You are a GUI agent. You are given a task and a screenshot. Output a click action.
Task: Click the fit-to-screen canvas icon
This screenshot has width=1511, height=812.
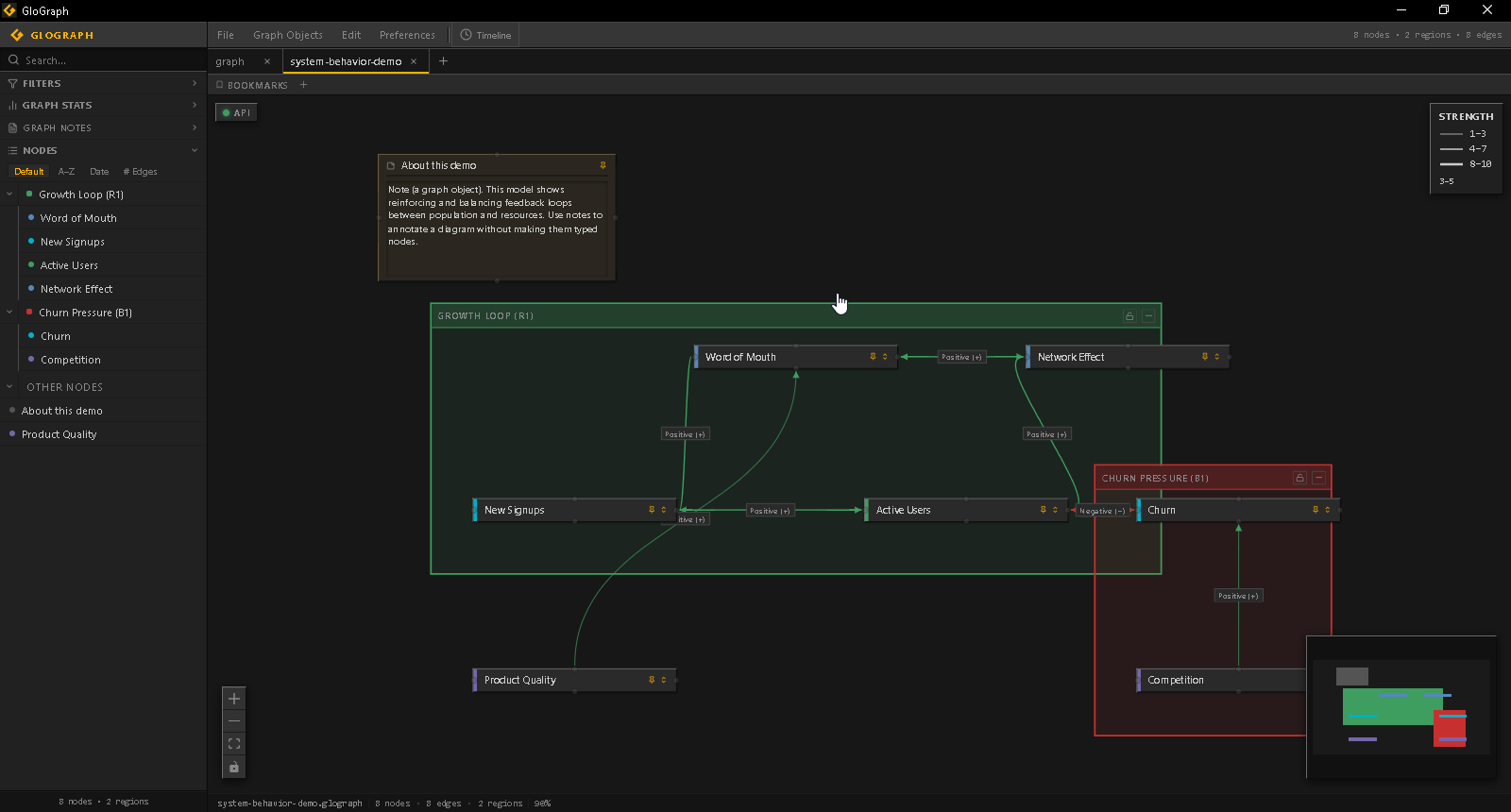(x=234, y=744)
